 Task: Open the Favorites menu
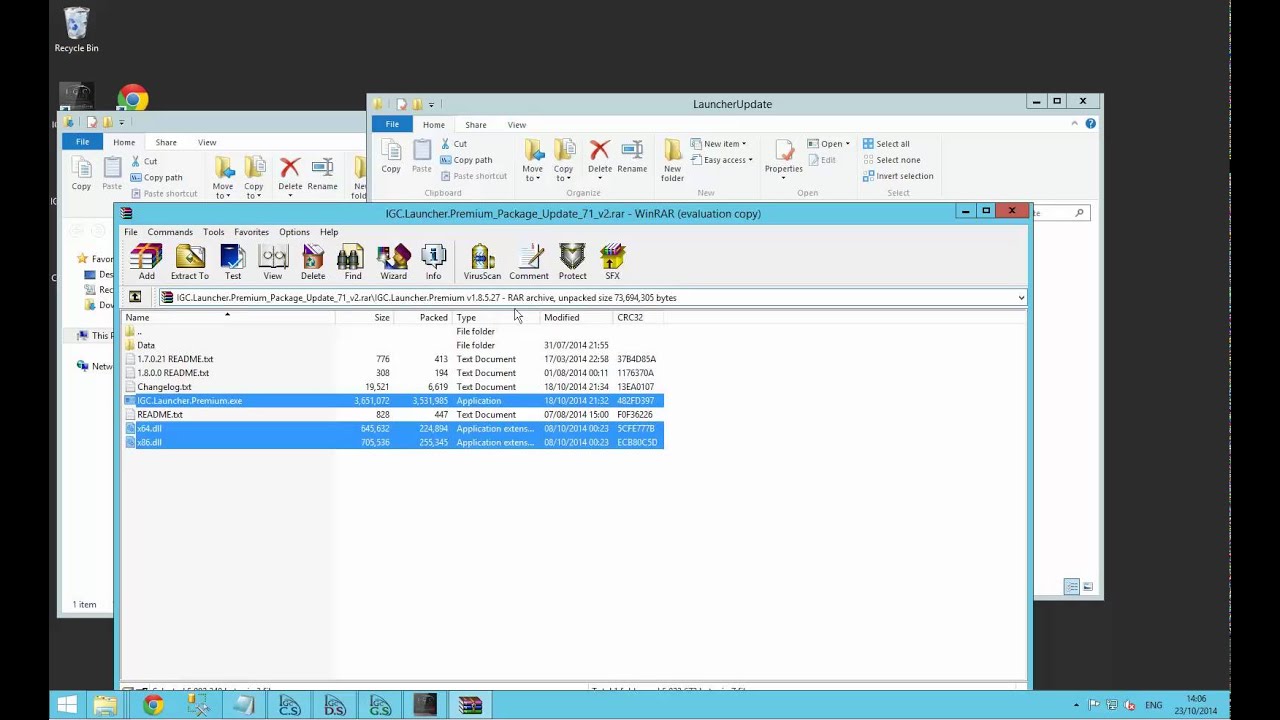pos(251,232)
